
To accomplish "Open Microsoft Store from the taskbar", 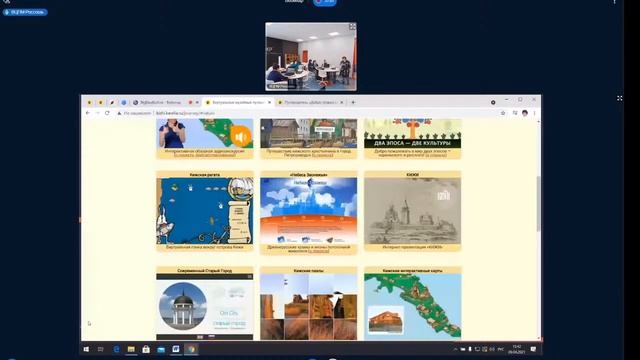I will [x=146, y=349].
